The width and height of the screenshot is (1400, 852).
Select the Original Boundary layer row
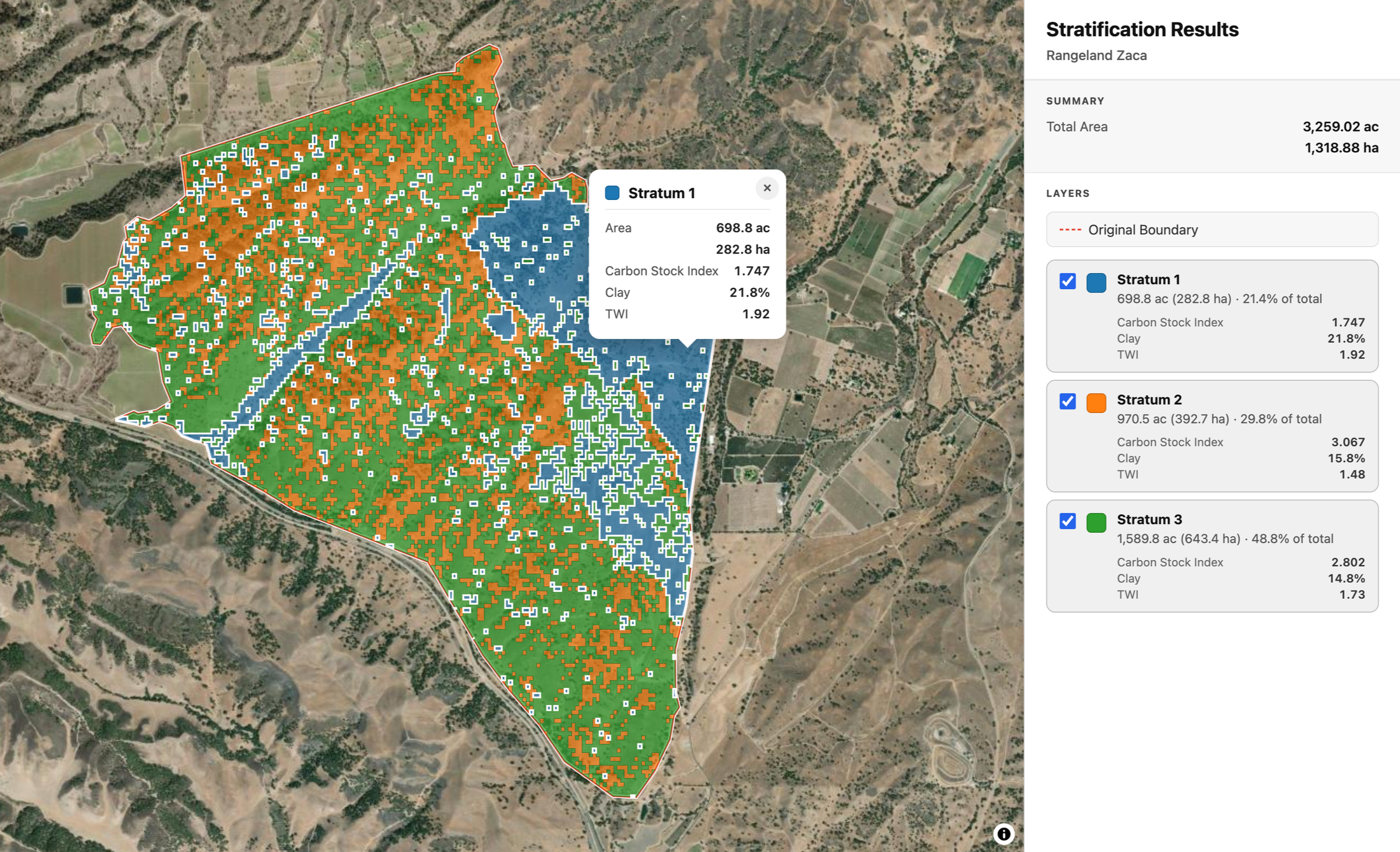tap(1212, 230)
